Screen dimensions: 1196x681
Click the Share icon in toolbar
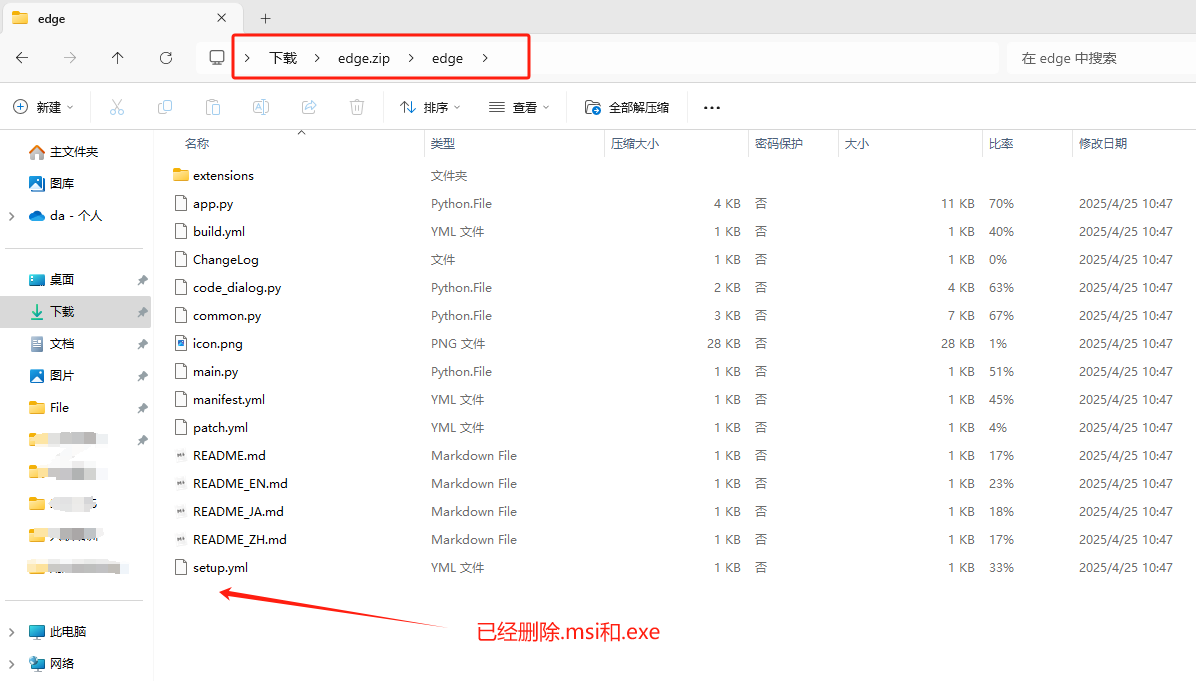point(309,108)
